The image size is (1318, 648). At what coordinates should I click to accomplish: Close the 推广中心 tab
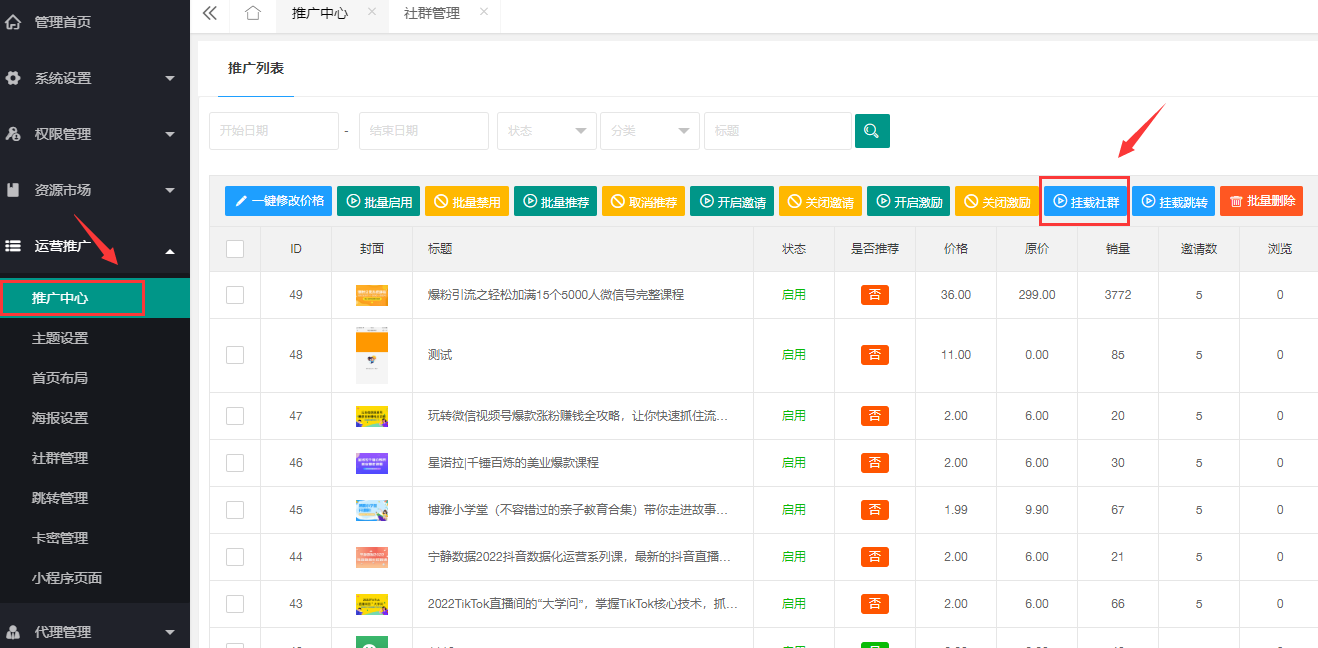tap(372, 12)
